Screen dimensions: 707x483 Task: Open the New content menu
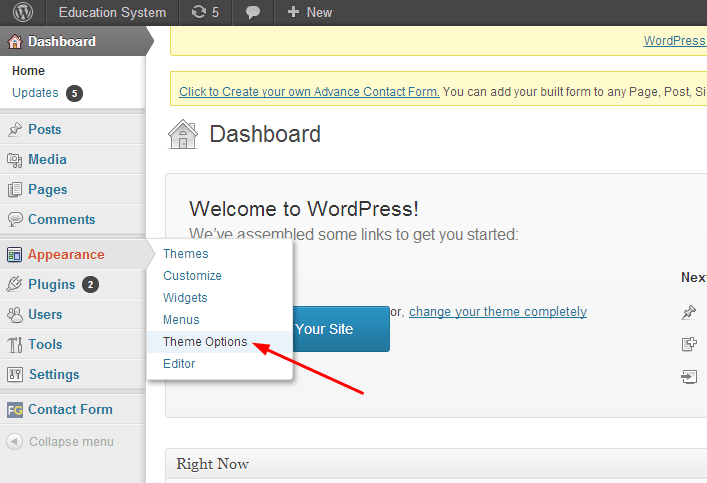(x=310, y=12)
